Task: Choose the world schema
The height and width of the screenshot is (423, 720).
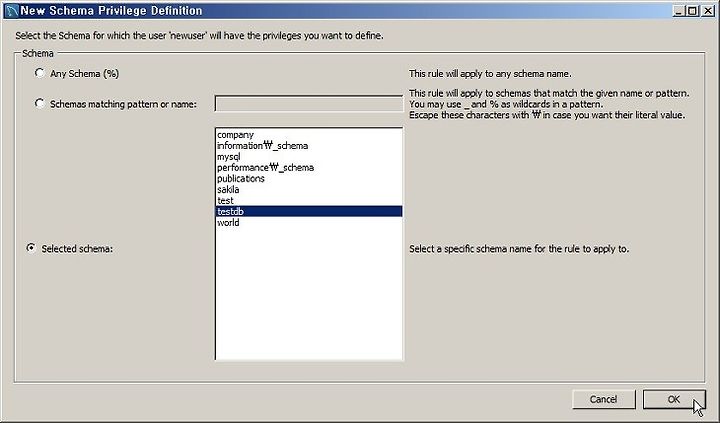Action: tap(309, 223)
